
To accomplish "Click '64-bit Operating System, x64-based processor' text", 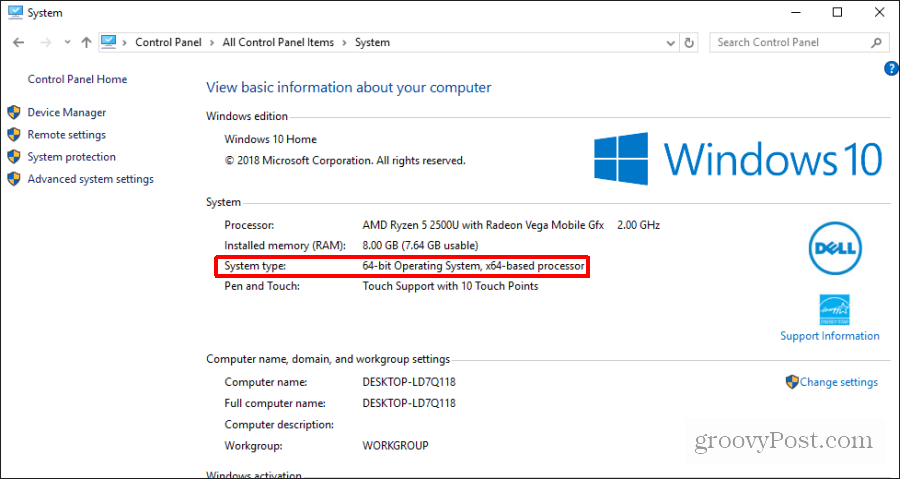I will pyautogui.click(x=474, y=266).
